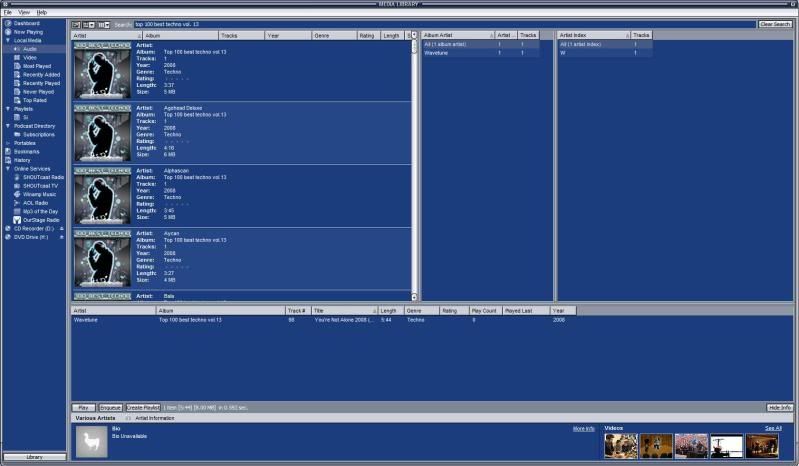Image resolution: width=799 pixels, height=466 pixels.
Task: Open the Dashboard item in sidebar
Action: [26, 23]
